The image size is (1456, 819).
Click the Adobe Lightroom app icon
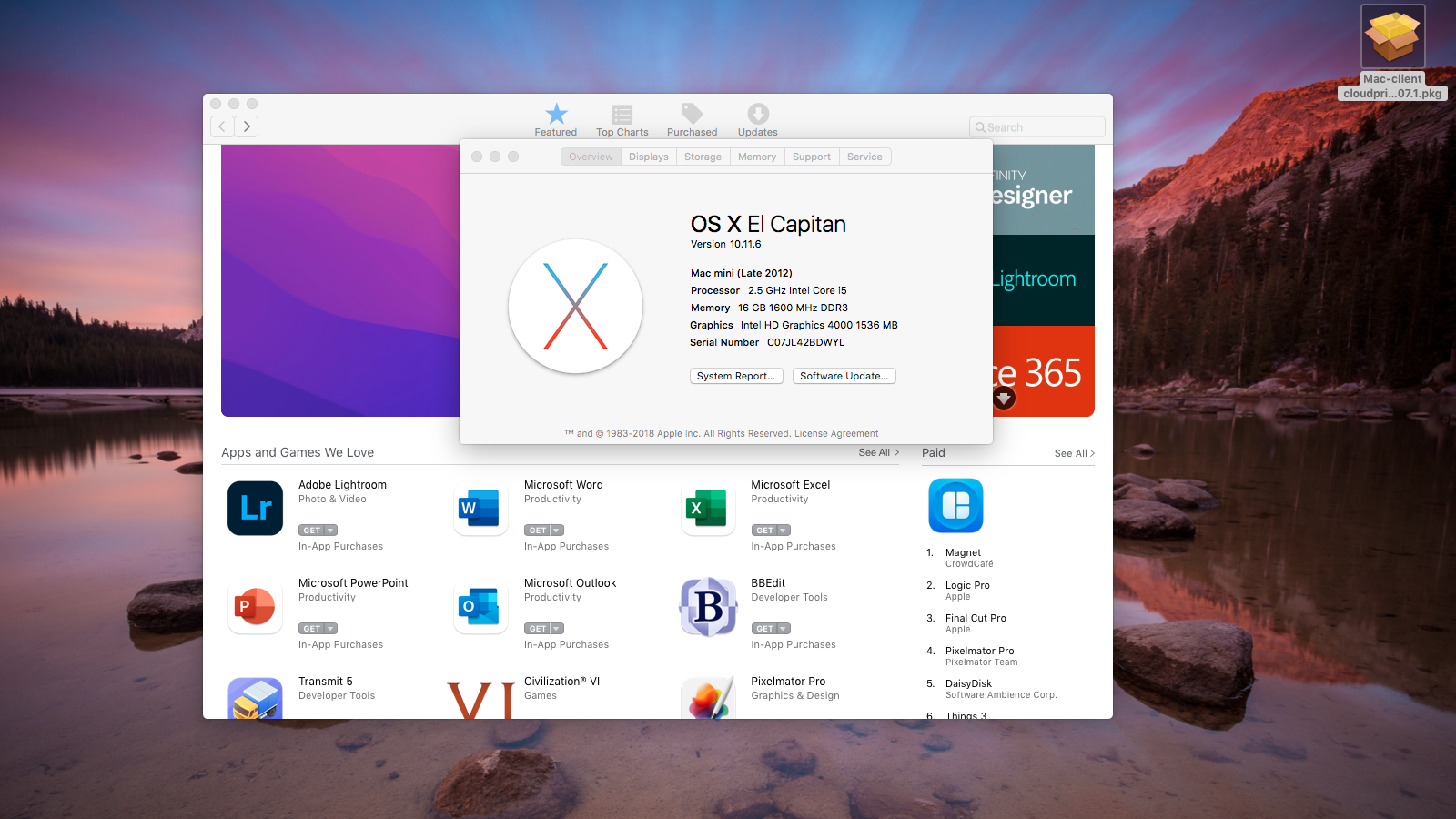tap(255, 508)
